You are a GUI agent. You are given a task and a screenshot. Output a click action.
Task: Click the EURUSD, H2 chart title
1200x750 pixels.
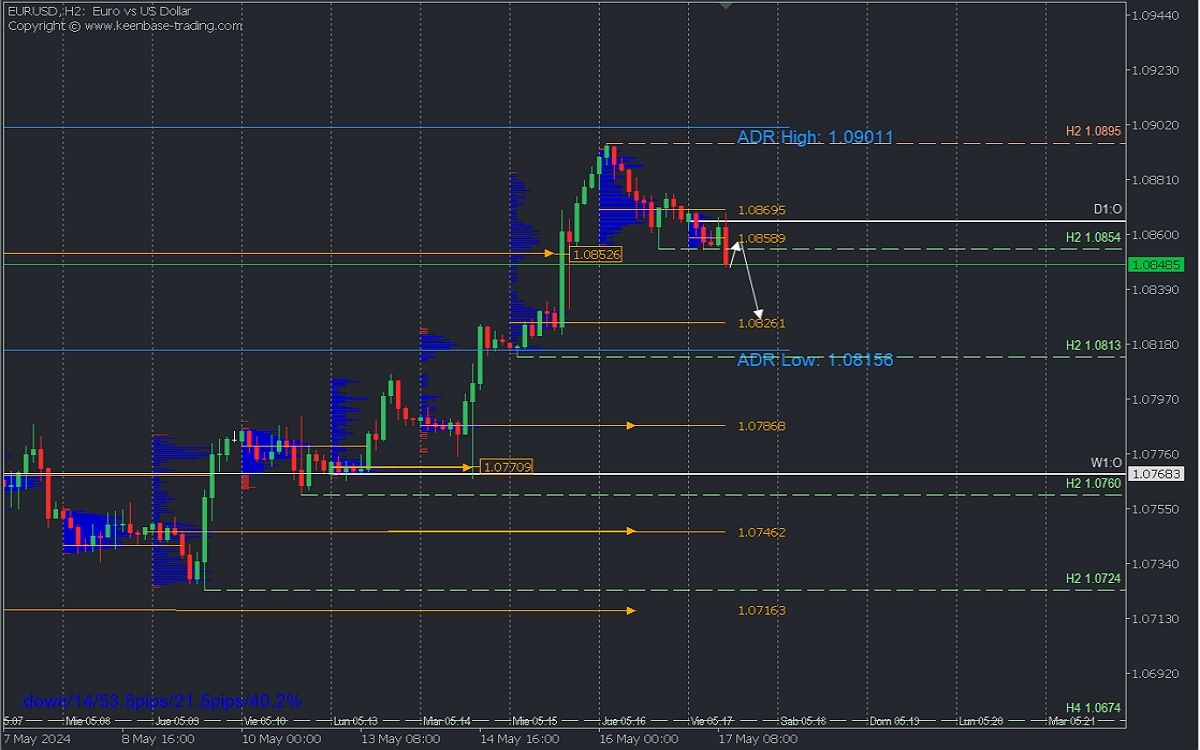pos(98,12)
